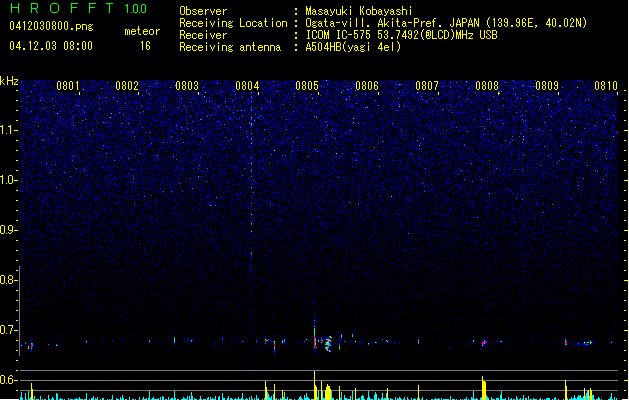Click the Observer field label
This screenshot has height=400, width=629.
pos(203,11)
